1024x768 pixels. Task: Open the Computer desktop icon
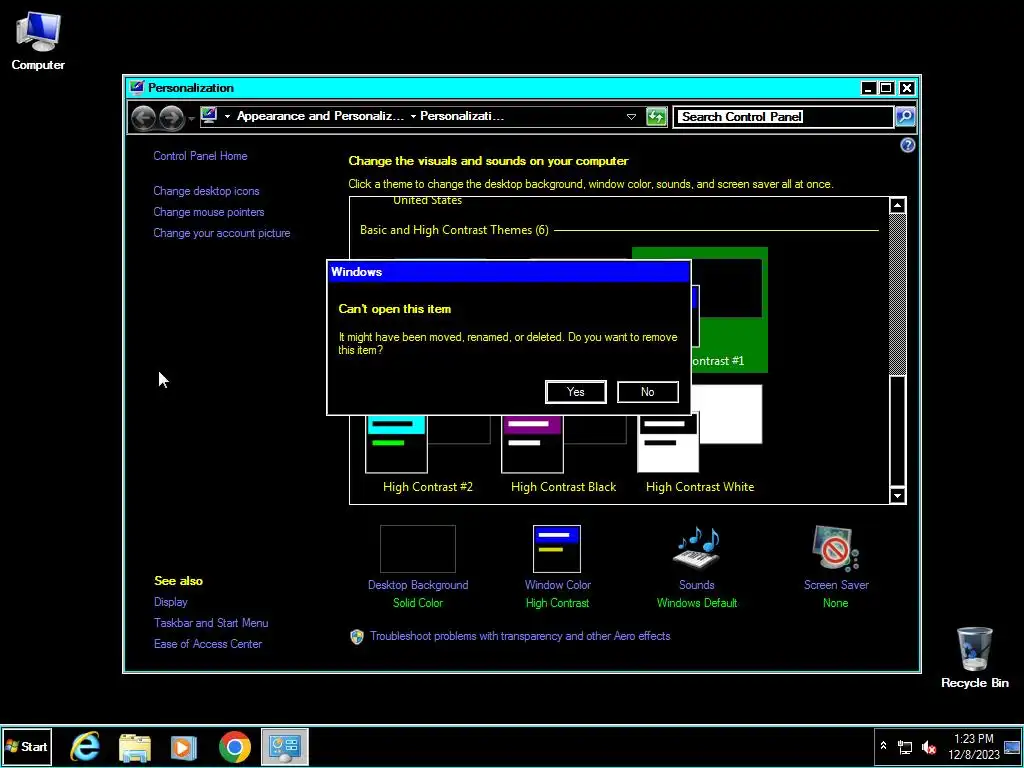pos(38,40)
